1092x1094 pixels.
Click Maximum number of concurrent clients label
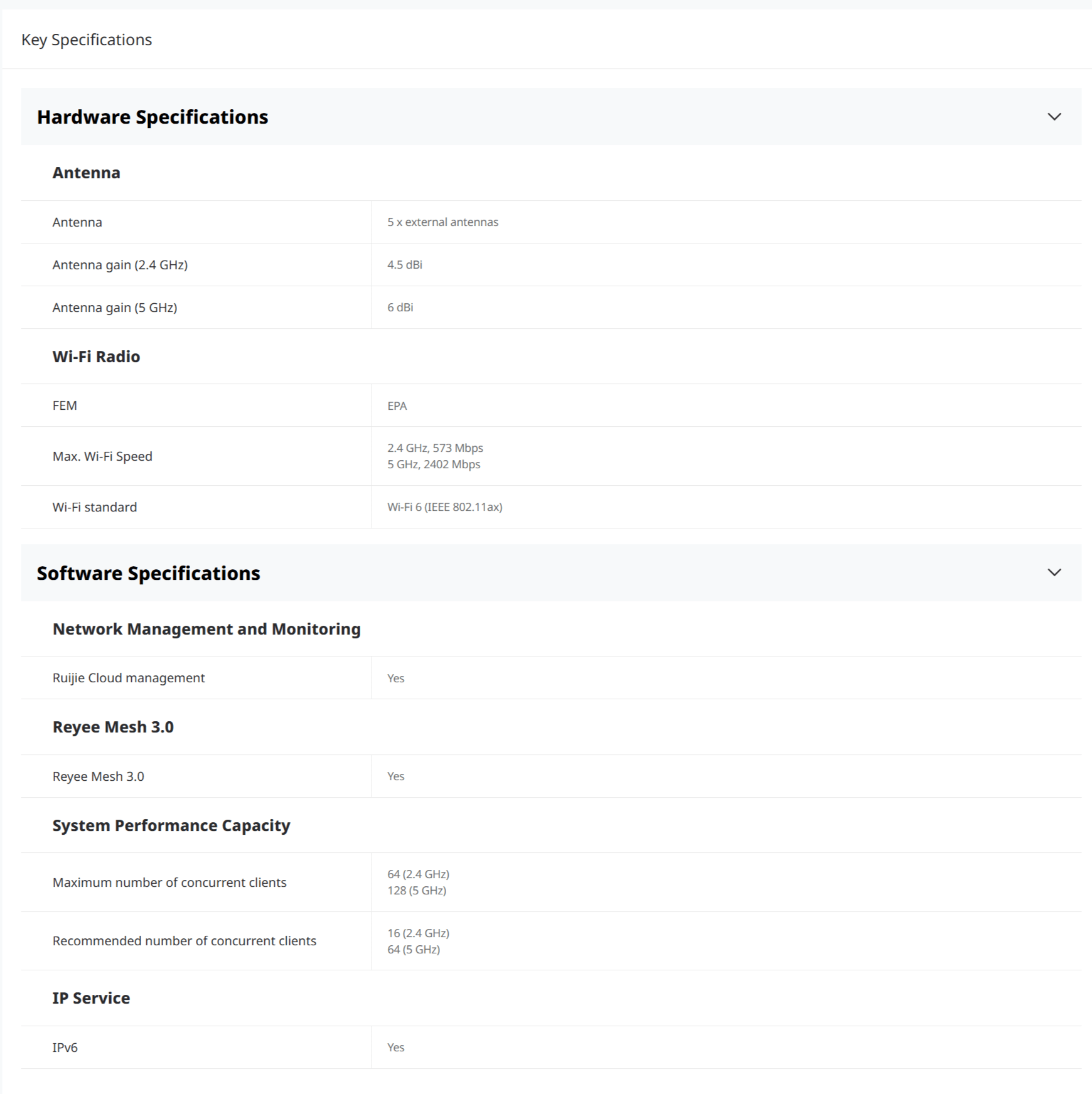(x=169, y=882)
